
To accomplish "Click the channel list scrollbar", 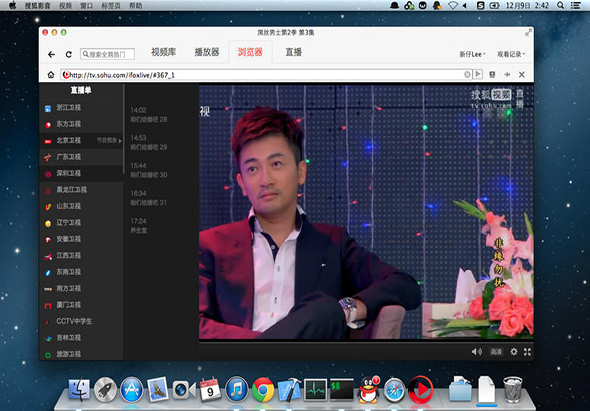I will point(123,129).
